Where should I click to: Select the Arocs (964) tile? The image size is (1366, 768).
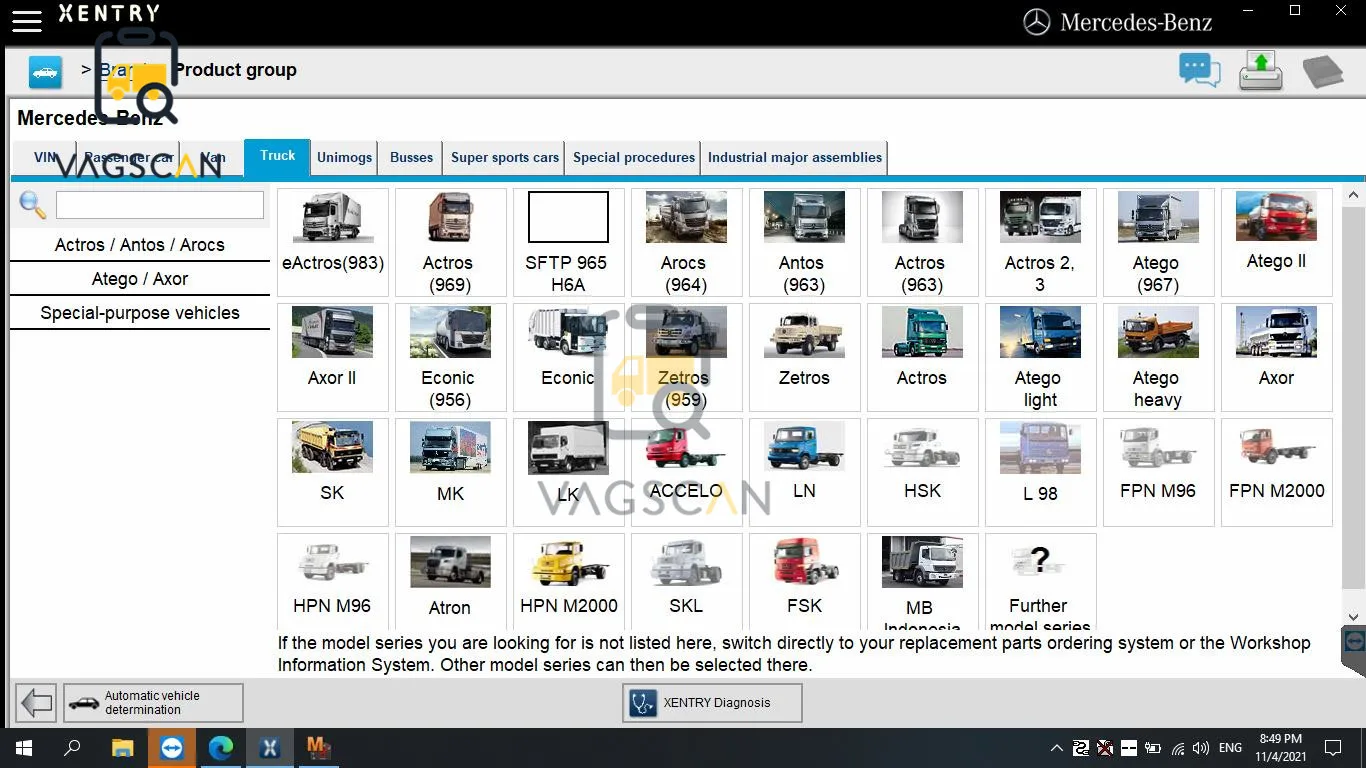point(687,242)
